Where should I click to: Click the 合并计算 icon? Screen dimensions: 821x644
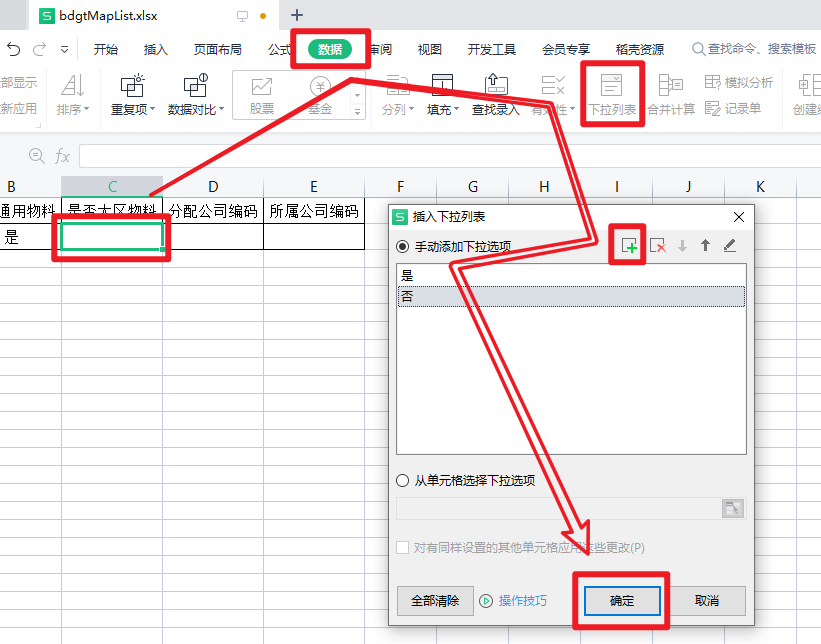coord(671,94)
